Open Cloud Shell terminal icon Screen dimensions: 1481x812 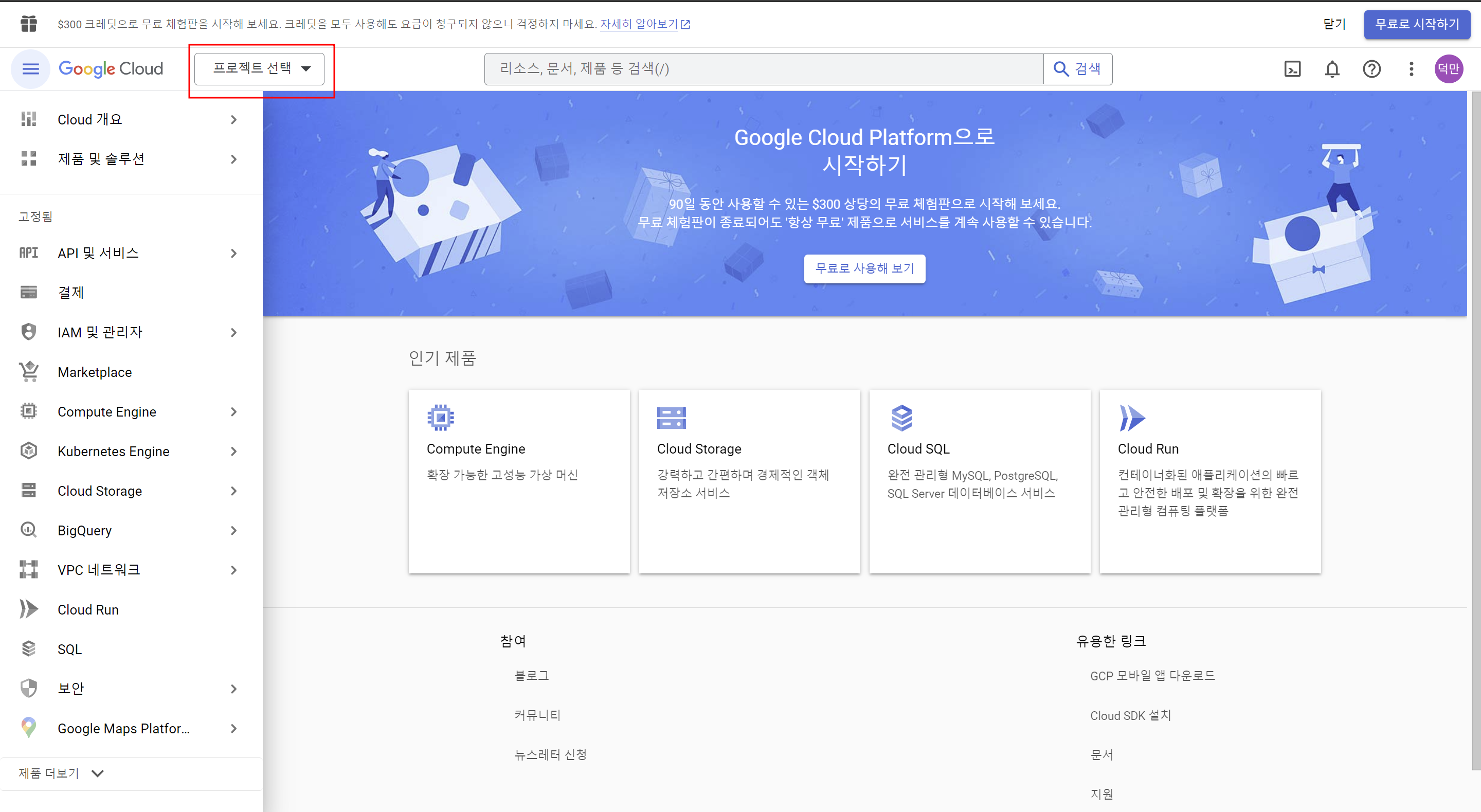[x=1292, y=69]
